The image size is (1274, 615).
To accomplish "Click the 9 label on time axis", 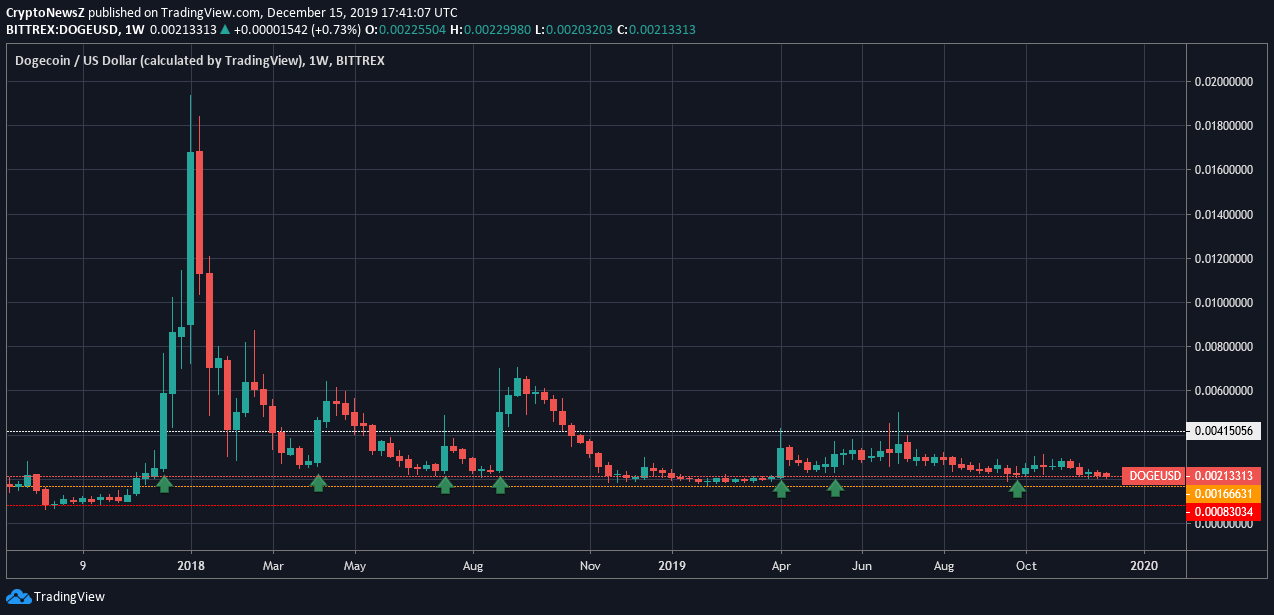I will (83, 566).
